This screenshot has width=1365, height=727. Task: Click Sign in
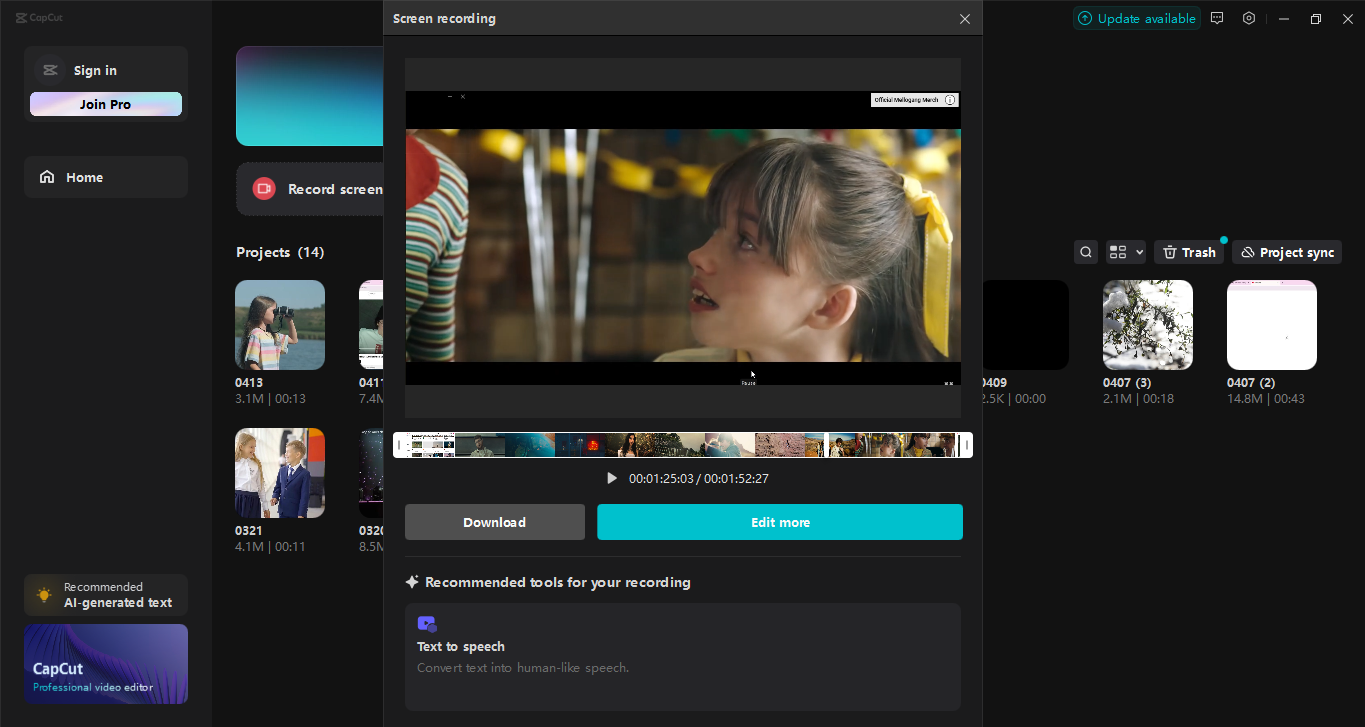(95, 69)
